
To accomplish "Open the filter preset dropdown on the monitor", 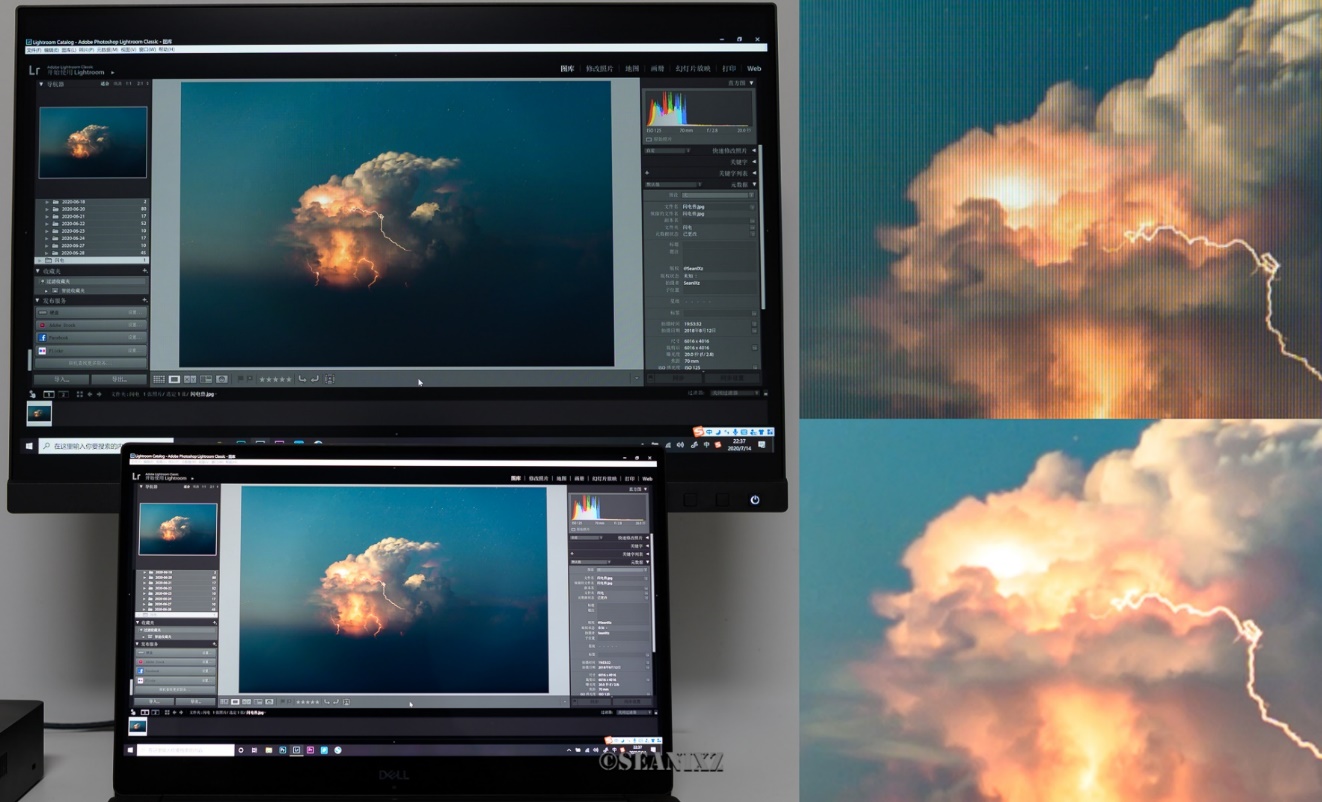I will 734,394.
